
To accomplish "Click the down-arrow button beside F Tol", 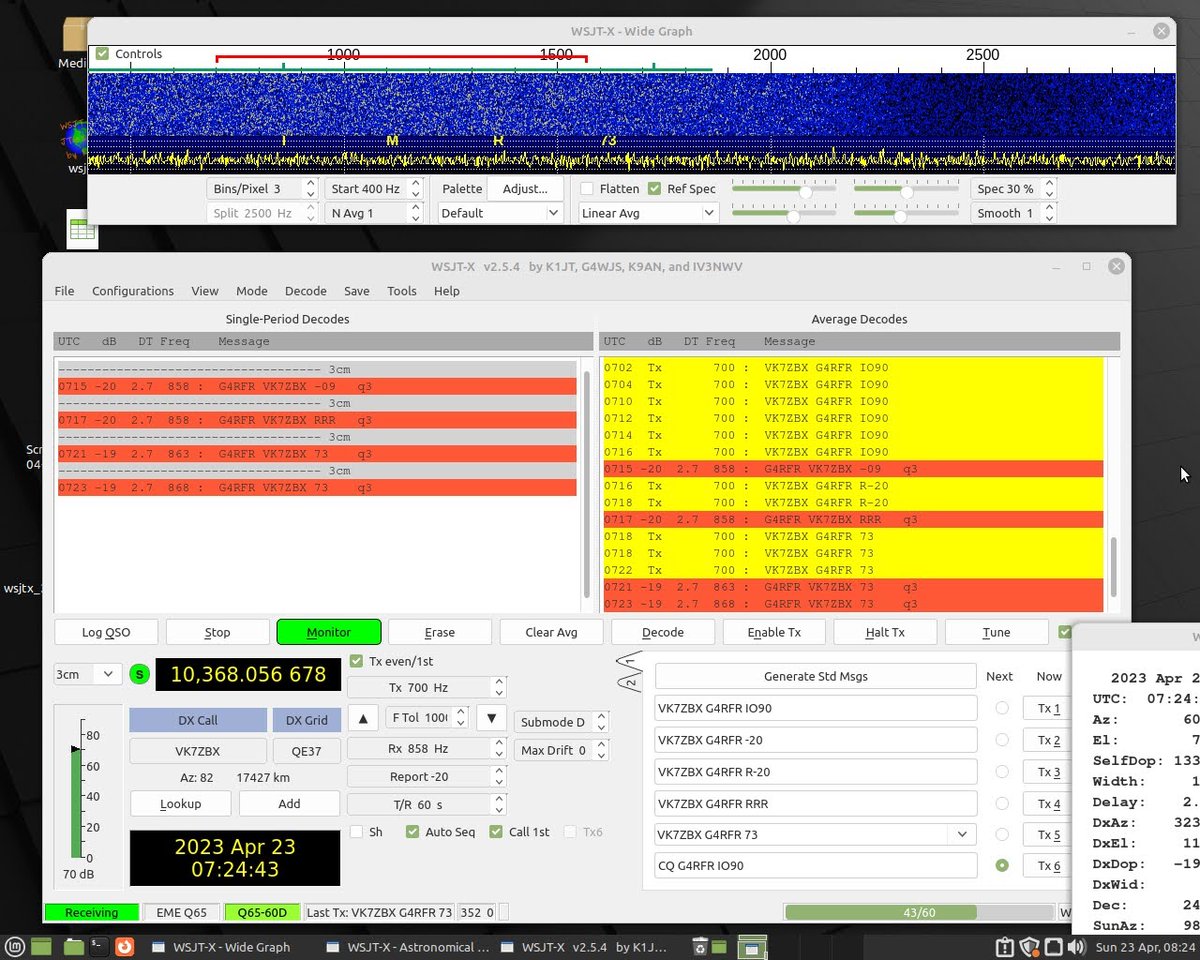I will [491, 717].
